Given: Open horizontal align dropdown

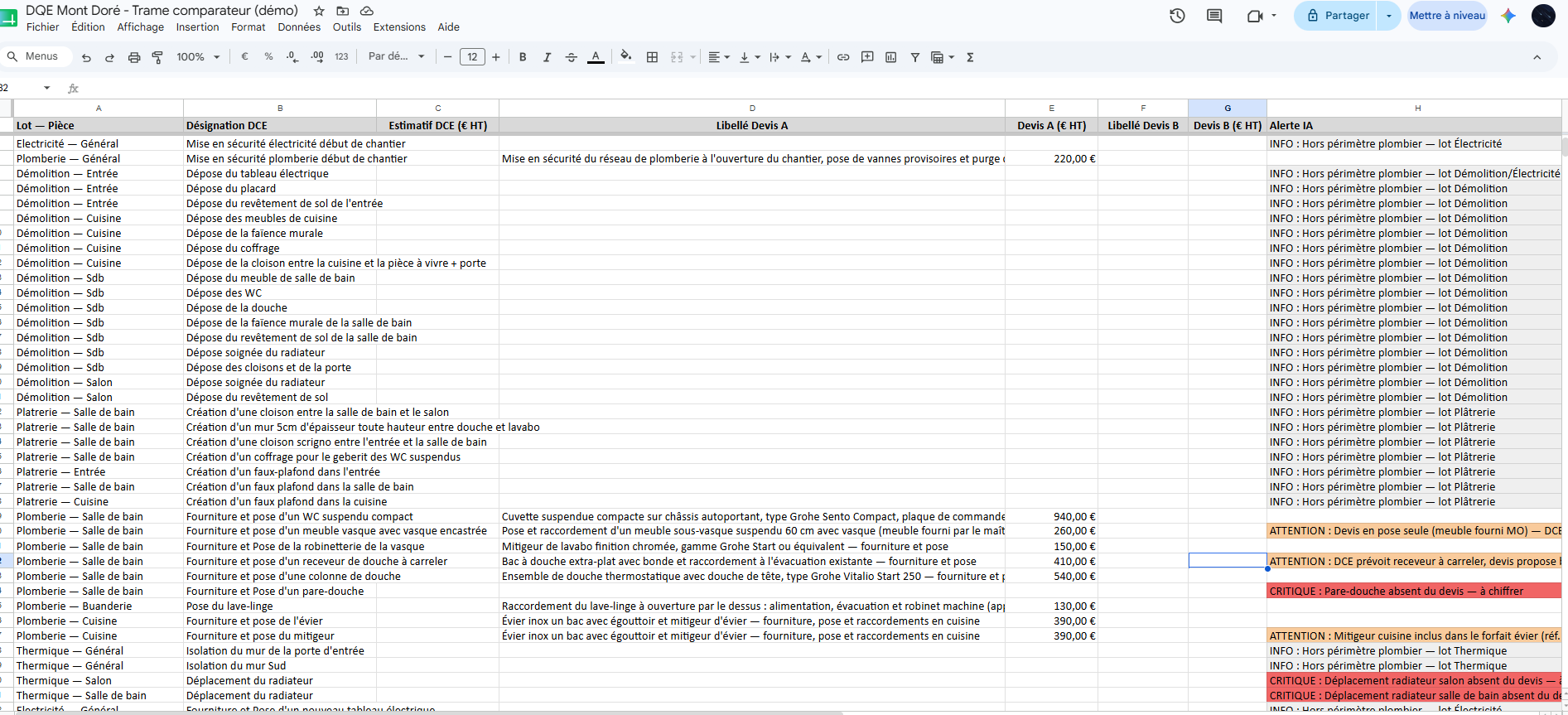Looking at the screenshot, I should [x=719, y=57].
